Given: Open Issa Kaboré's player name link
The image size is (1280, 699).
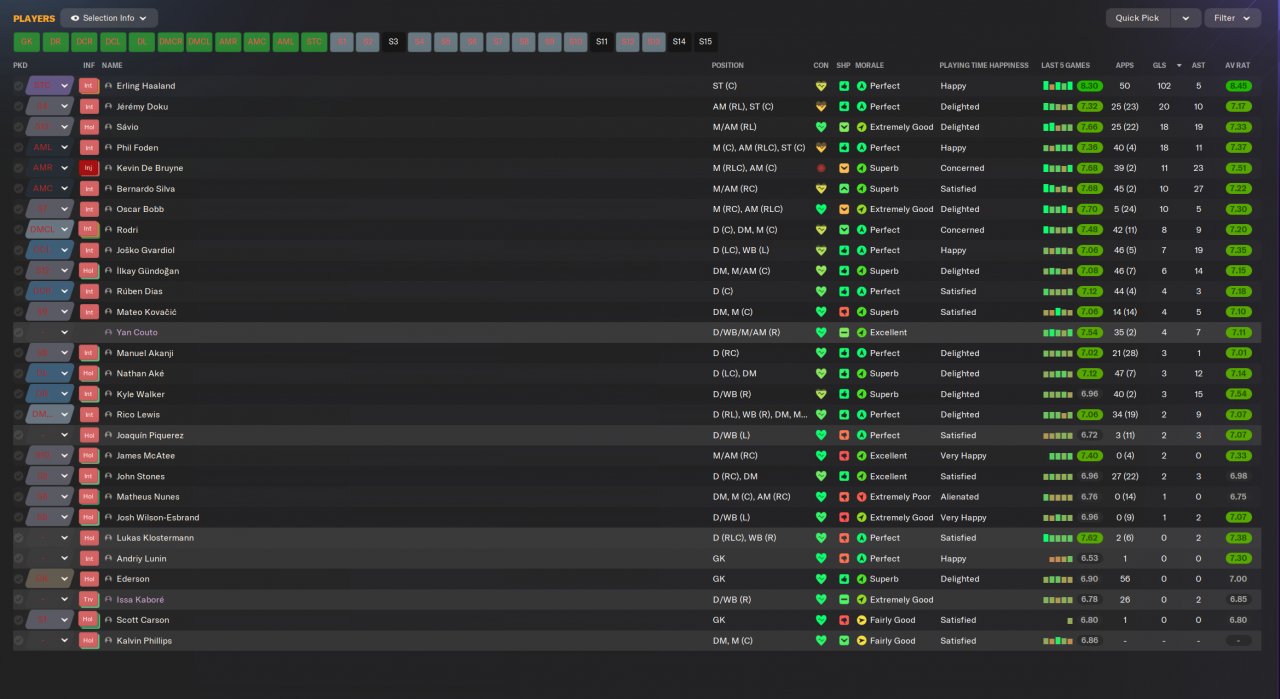Looking at the screenshot, I should [x=140, y=600].
